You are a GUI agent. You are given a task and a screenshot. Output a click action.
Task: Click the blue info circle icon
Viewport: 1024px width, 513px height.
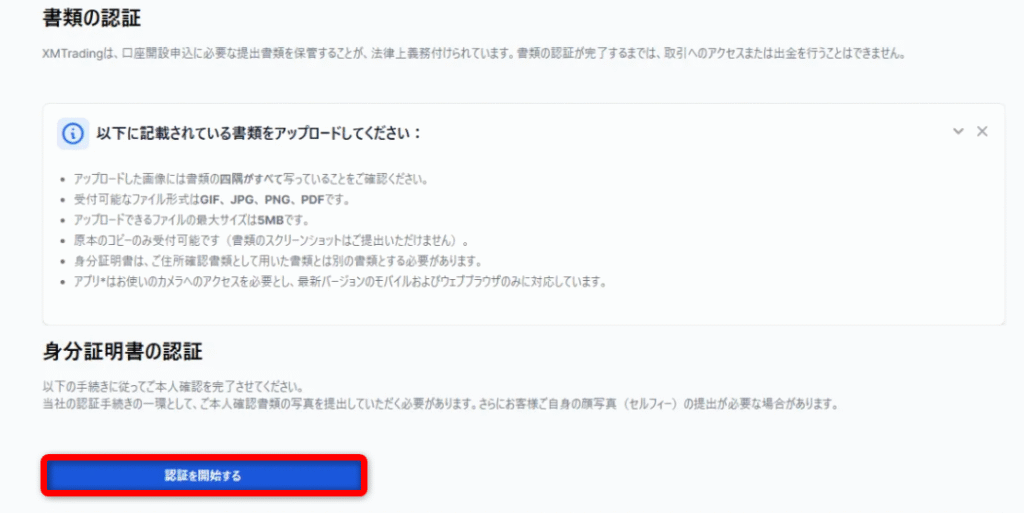coord(73,133)
